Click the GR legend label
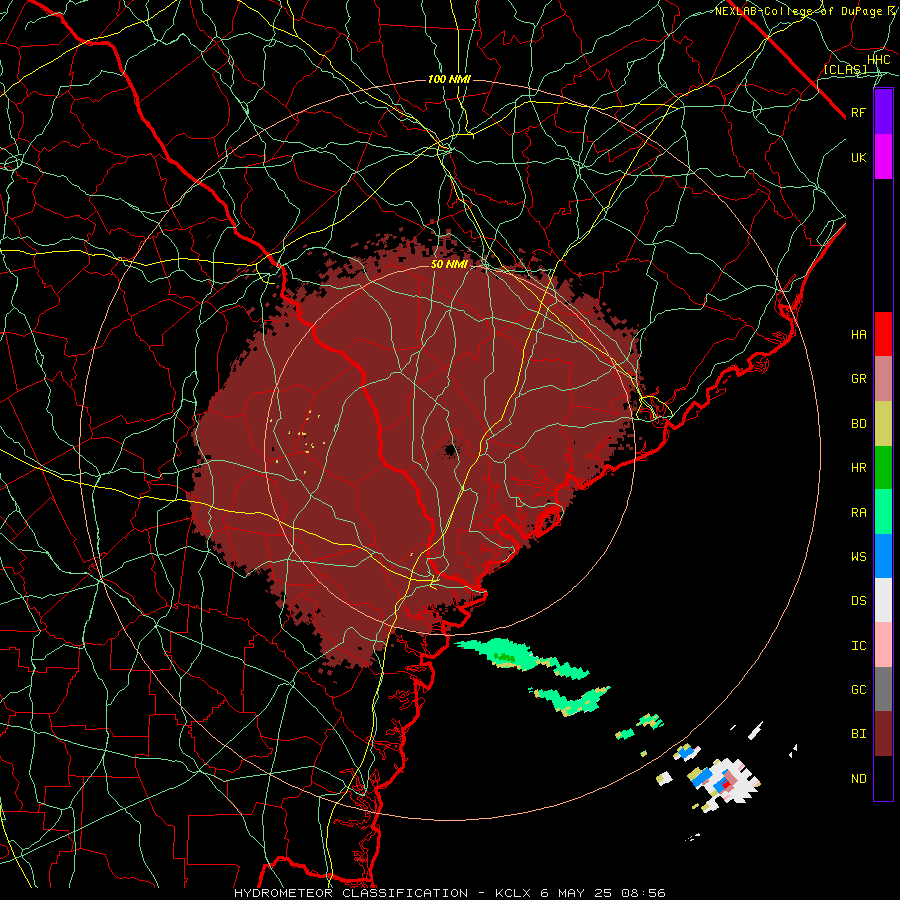900x900 pixels. (x=859, y=379)
